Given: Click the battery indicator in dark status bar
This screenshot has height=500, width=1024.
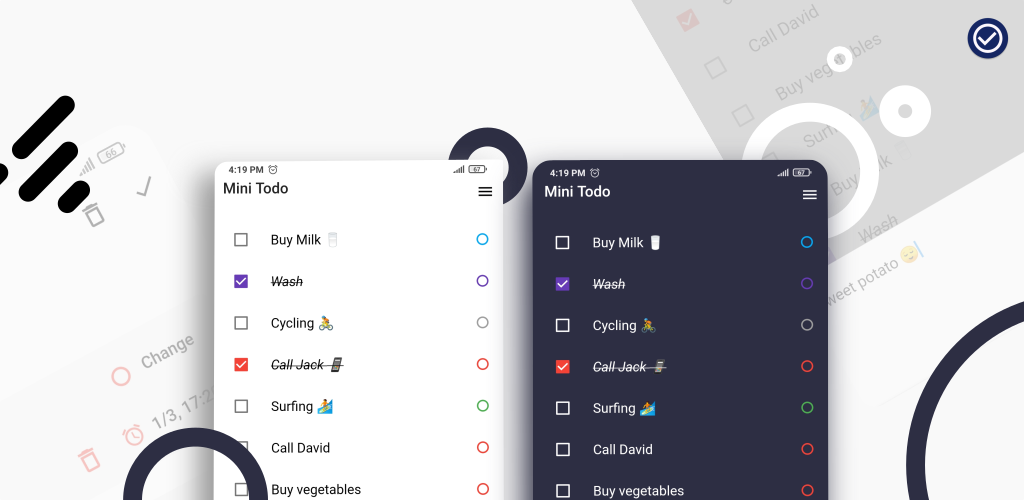Looking at the screenshot, I should click(802, 172).
